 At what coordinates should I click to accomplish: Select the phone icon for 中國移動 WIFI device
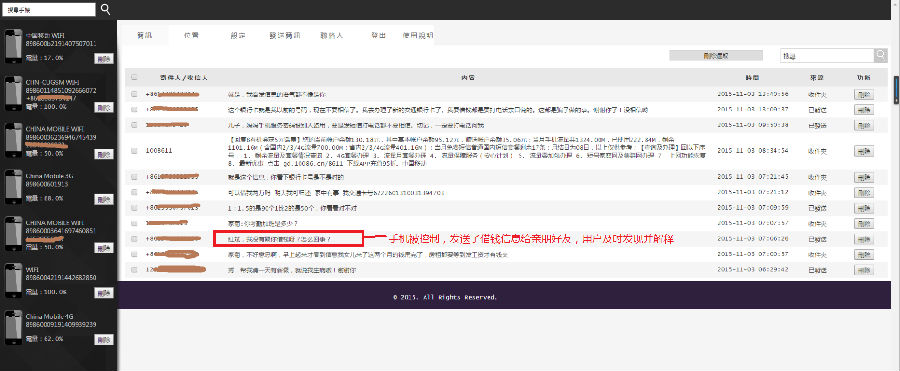point(13,48)
